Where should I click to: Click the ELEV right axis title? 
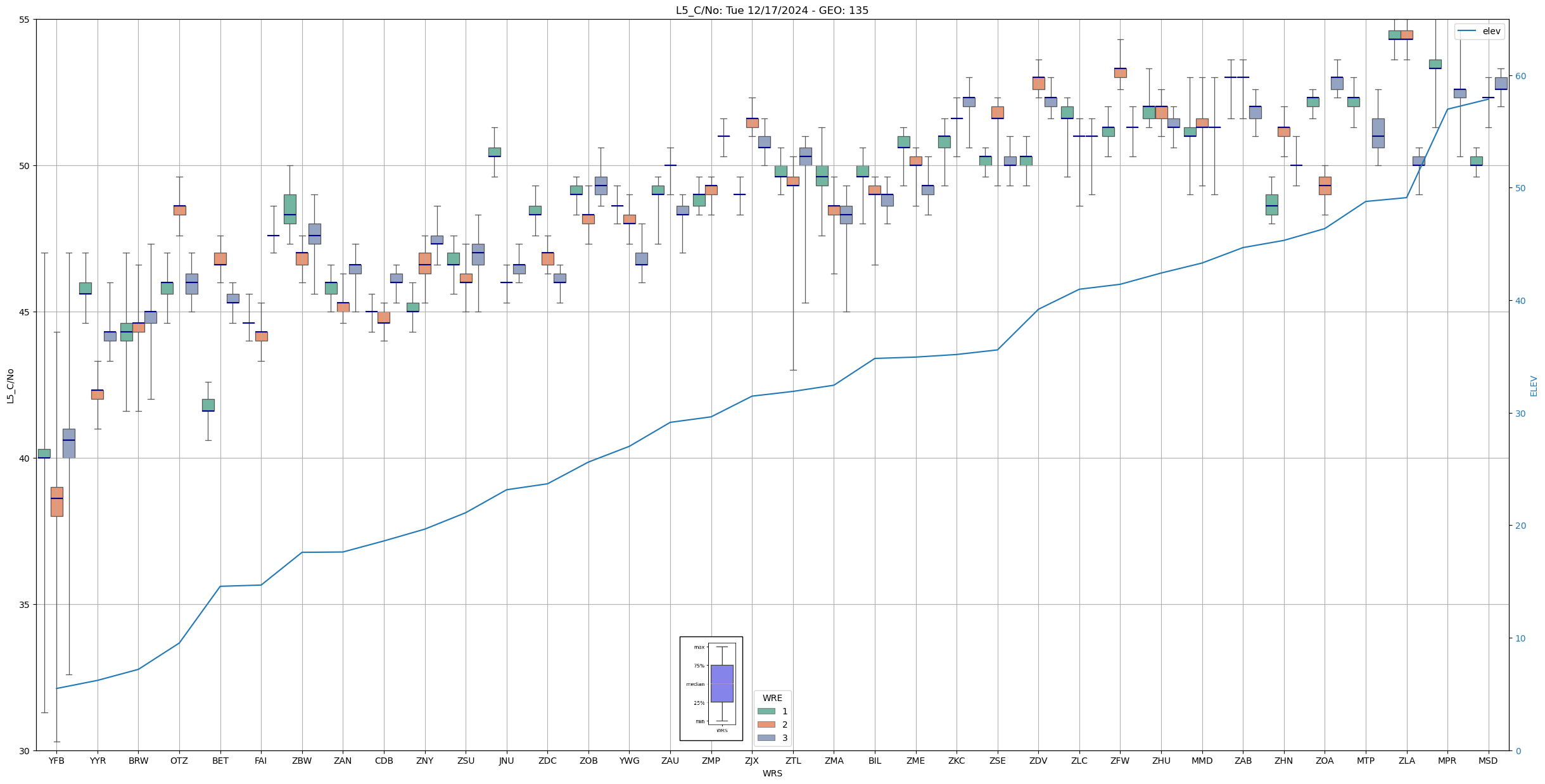(1534, 386)
